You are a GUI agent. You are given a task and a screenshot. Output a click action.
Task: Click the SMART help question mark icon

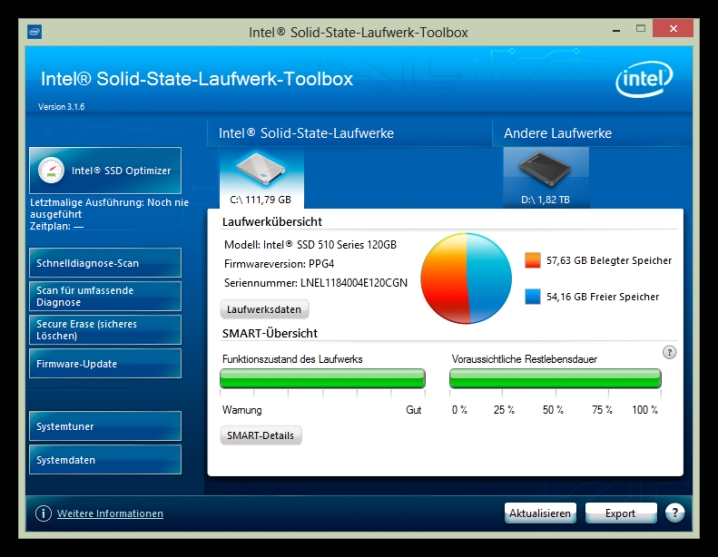pyautogui.click(x=669, y=352)
